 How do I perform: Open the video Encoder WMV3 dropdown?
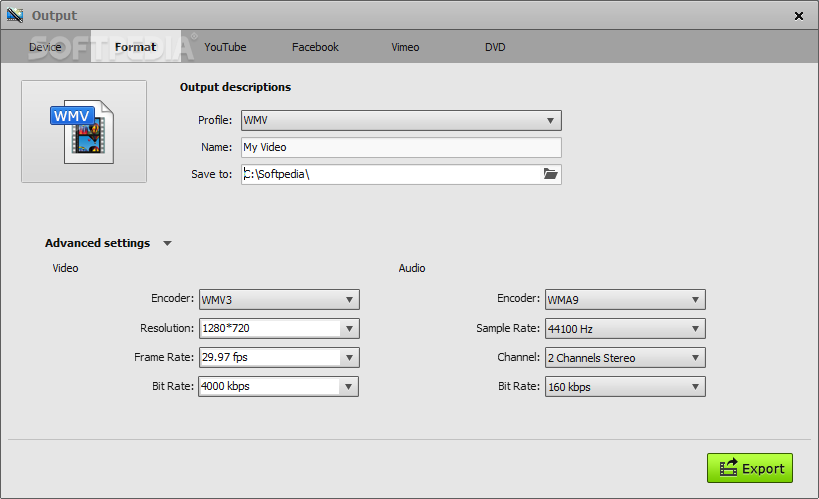(279, 299)
